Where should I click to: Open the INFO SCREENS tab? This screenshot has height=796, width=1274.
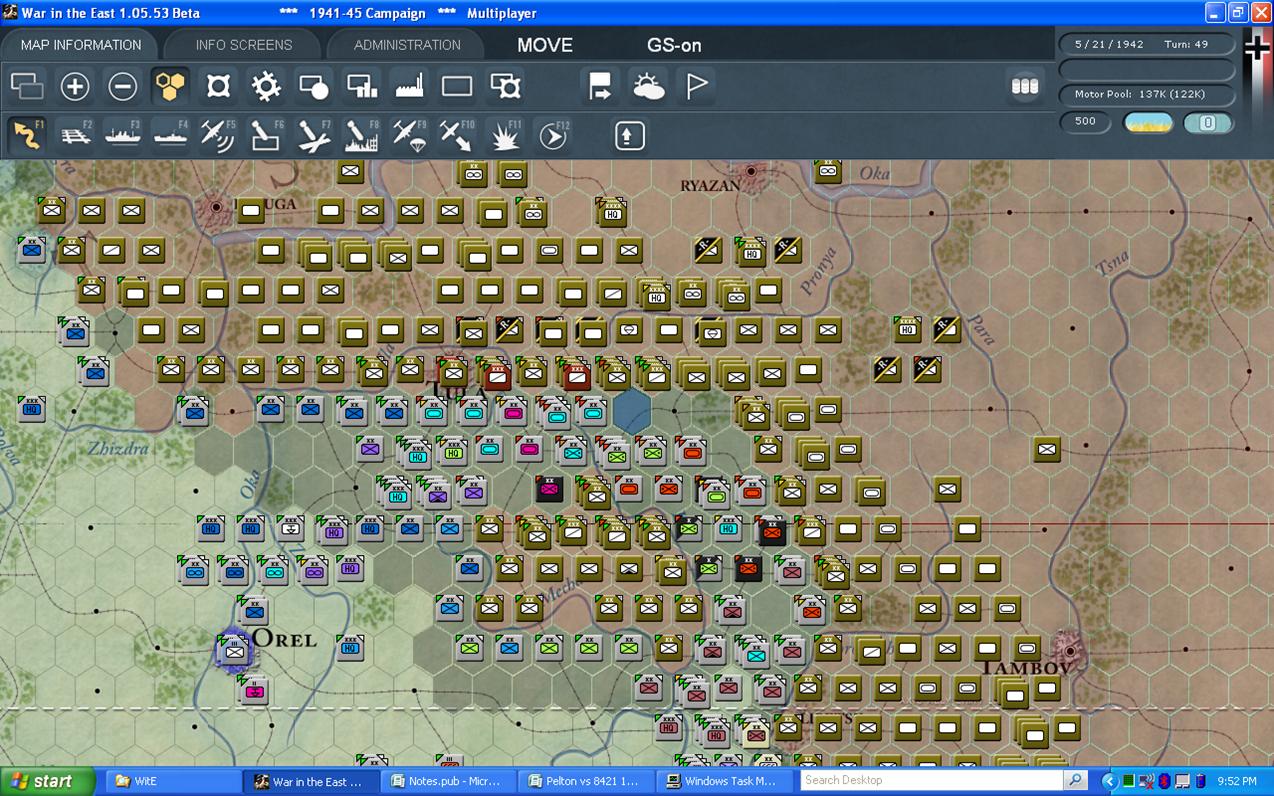[x=244, y=45]
